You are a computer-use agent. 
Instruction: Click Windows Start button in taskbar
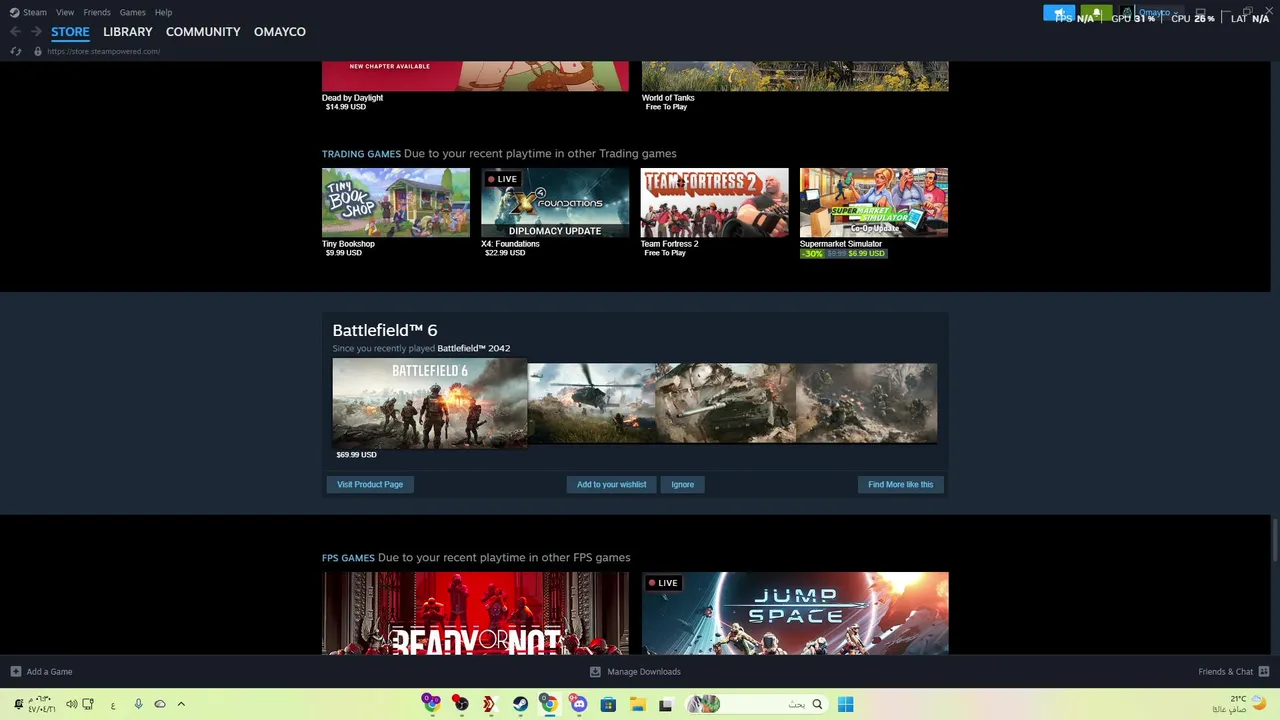(x=846, y=704)
